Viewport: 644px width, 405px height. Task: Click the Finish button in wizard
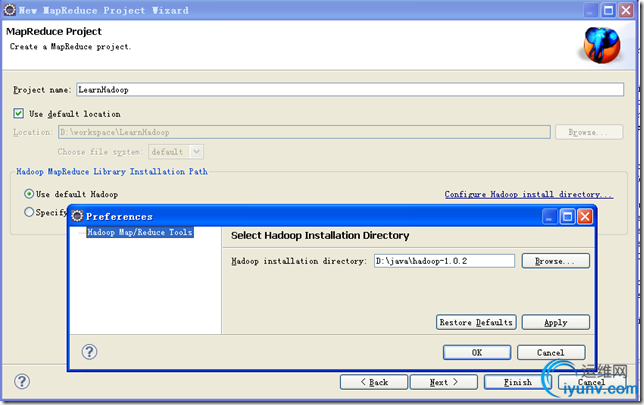click(518, 382)
